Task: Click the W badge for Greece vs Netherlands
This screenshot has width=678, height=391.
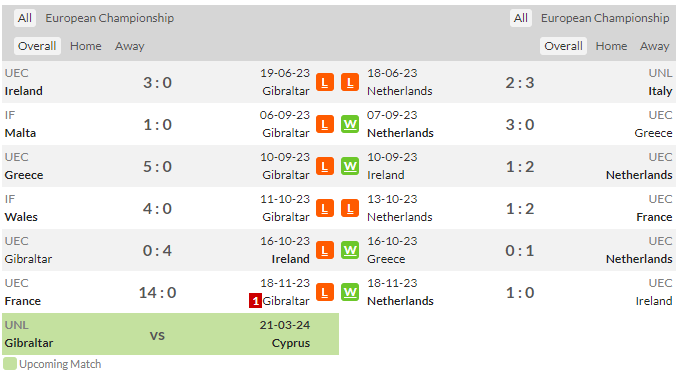Action: 350,250
